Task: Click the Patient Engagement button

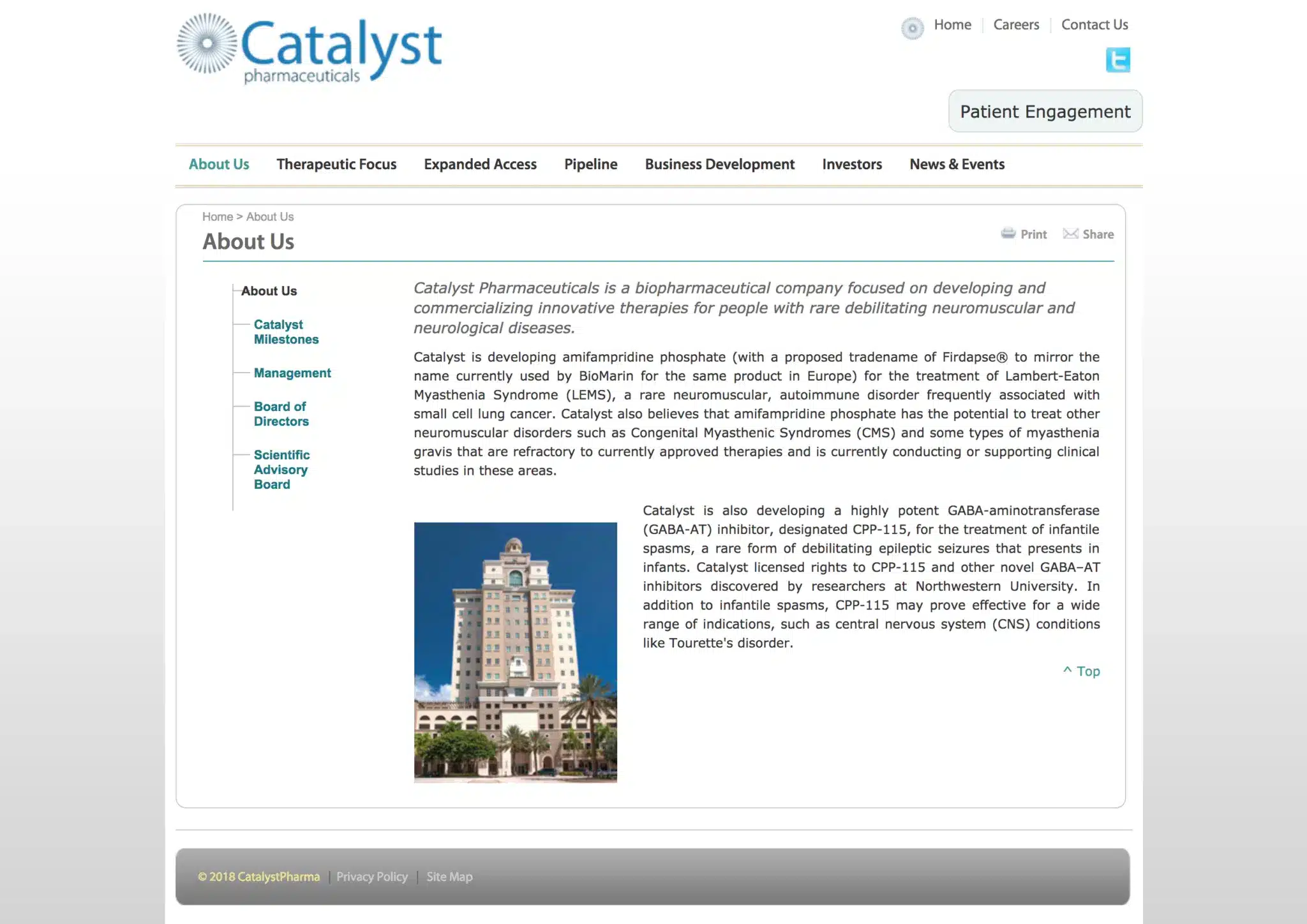Action: tap(1045, 111)
